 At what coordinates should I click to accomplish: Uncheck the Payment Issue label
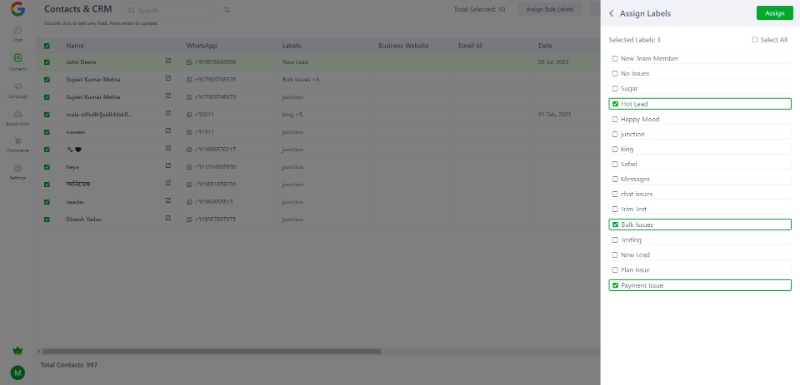click(x=615, y=286)
